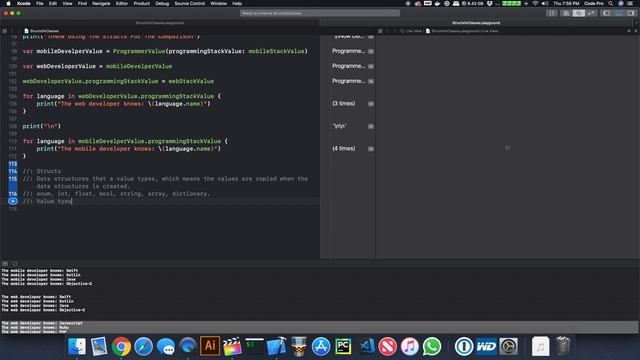Open iTunes from the Dock
The width and height of the screenshot is (640, 360).
pyautogui.click(x=409, y=347)
